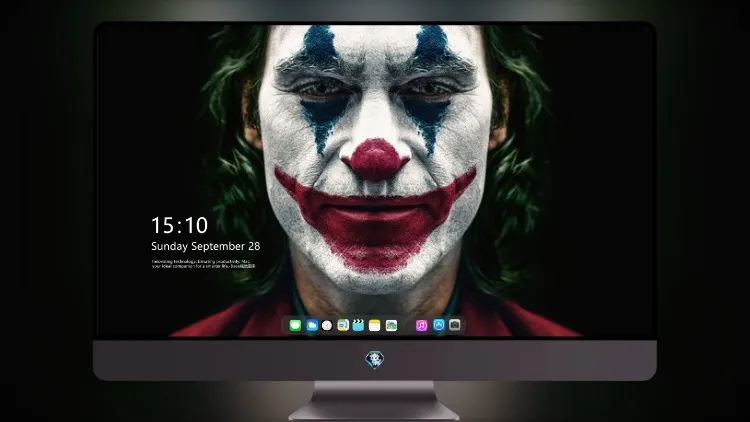Viewport: 750px width, 422px height.
Task: Launch the pink Music app
Action: 421,325
